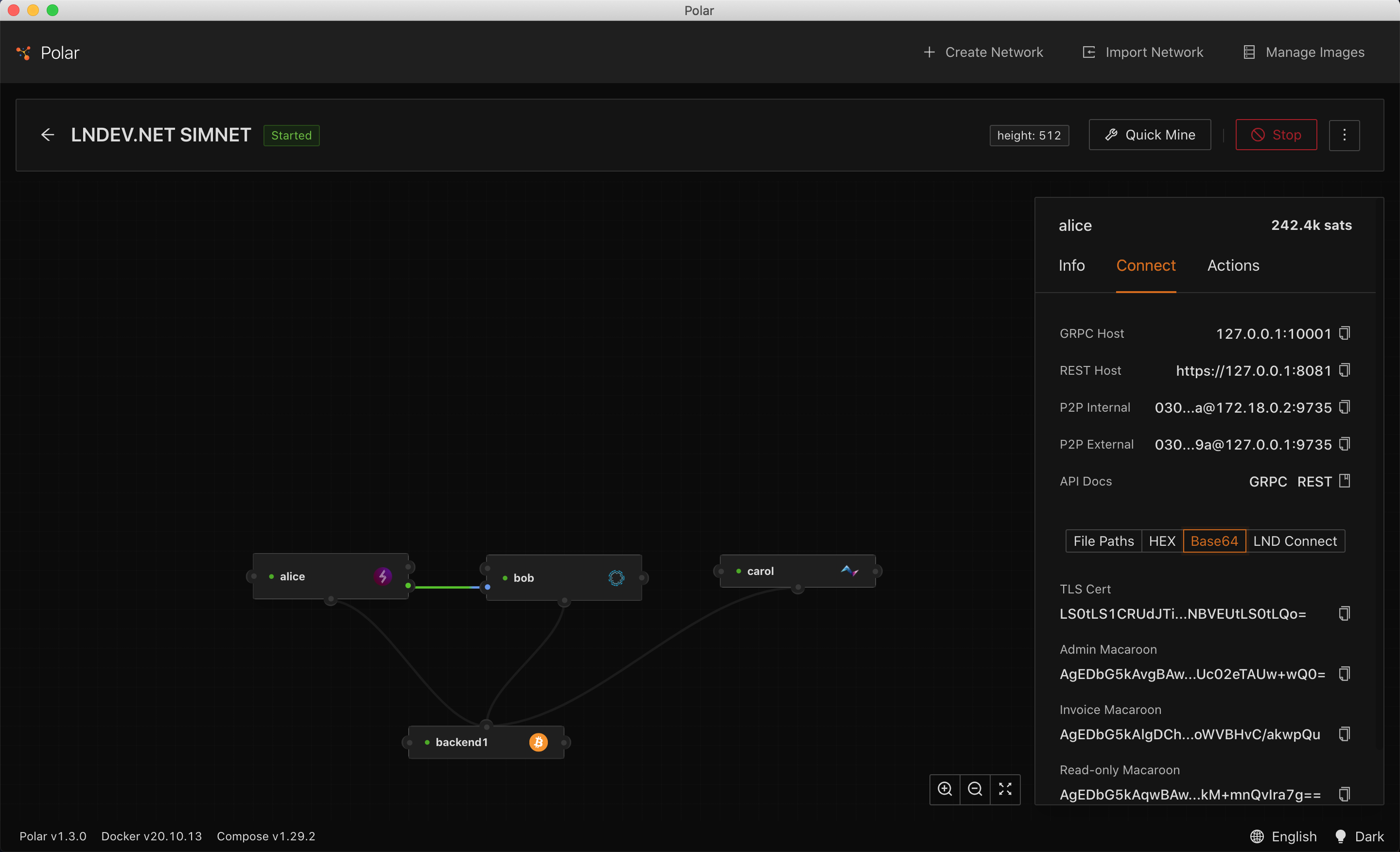The width and height of the screenshot is (1400, 852).
Task: Click the lightning icon on alice node
Action: [384, 576]
